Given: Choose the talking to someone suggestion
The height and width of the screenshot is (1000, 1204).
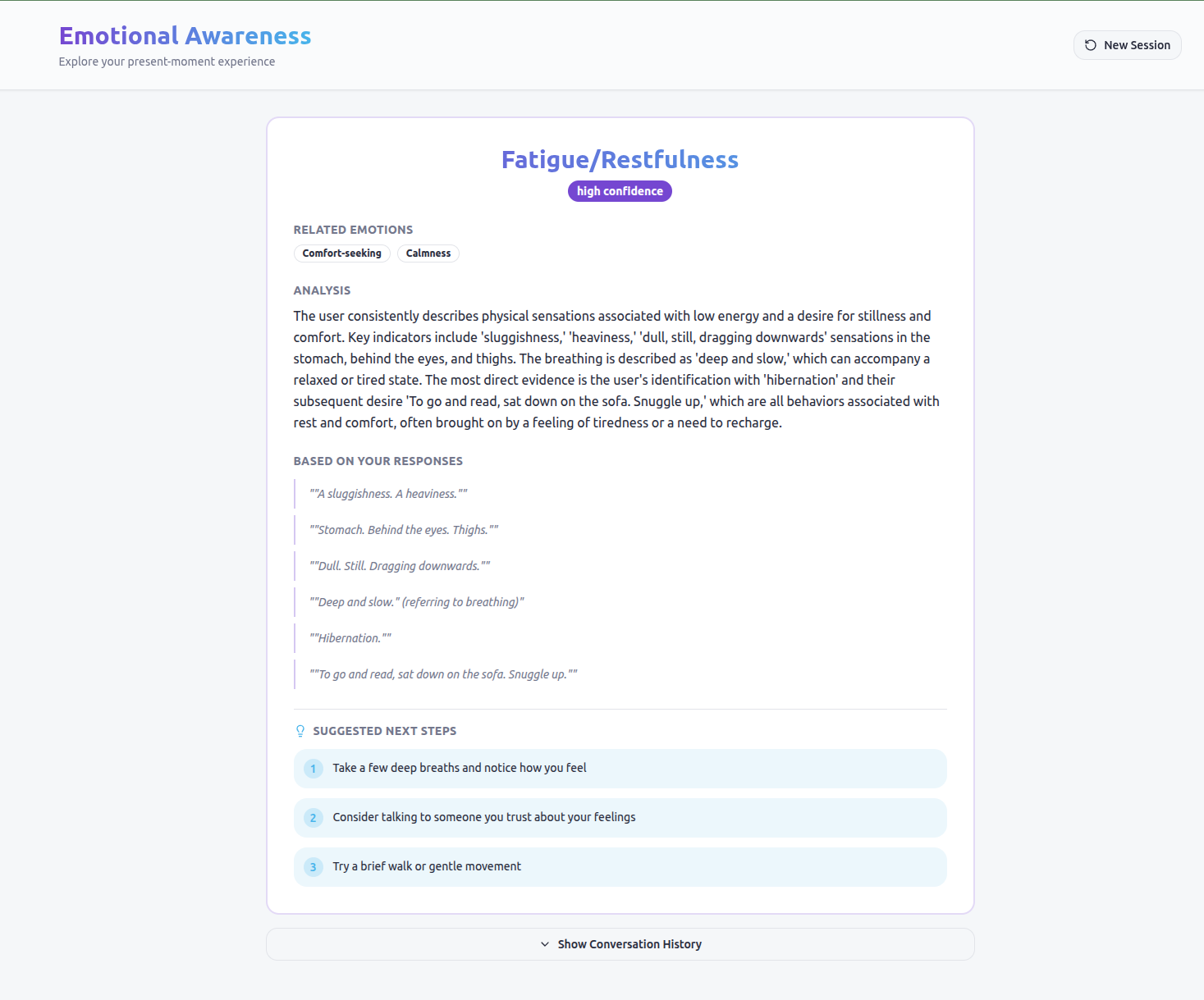Looking at the screenshot, I should tap(483, 817).
